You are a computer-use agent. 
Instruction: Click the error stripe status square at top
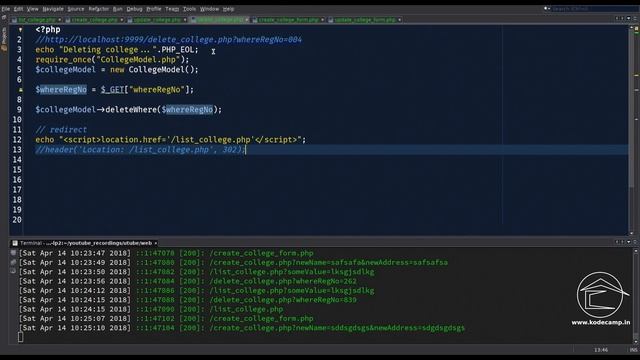pos(636,28)
